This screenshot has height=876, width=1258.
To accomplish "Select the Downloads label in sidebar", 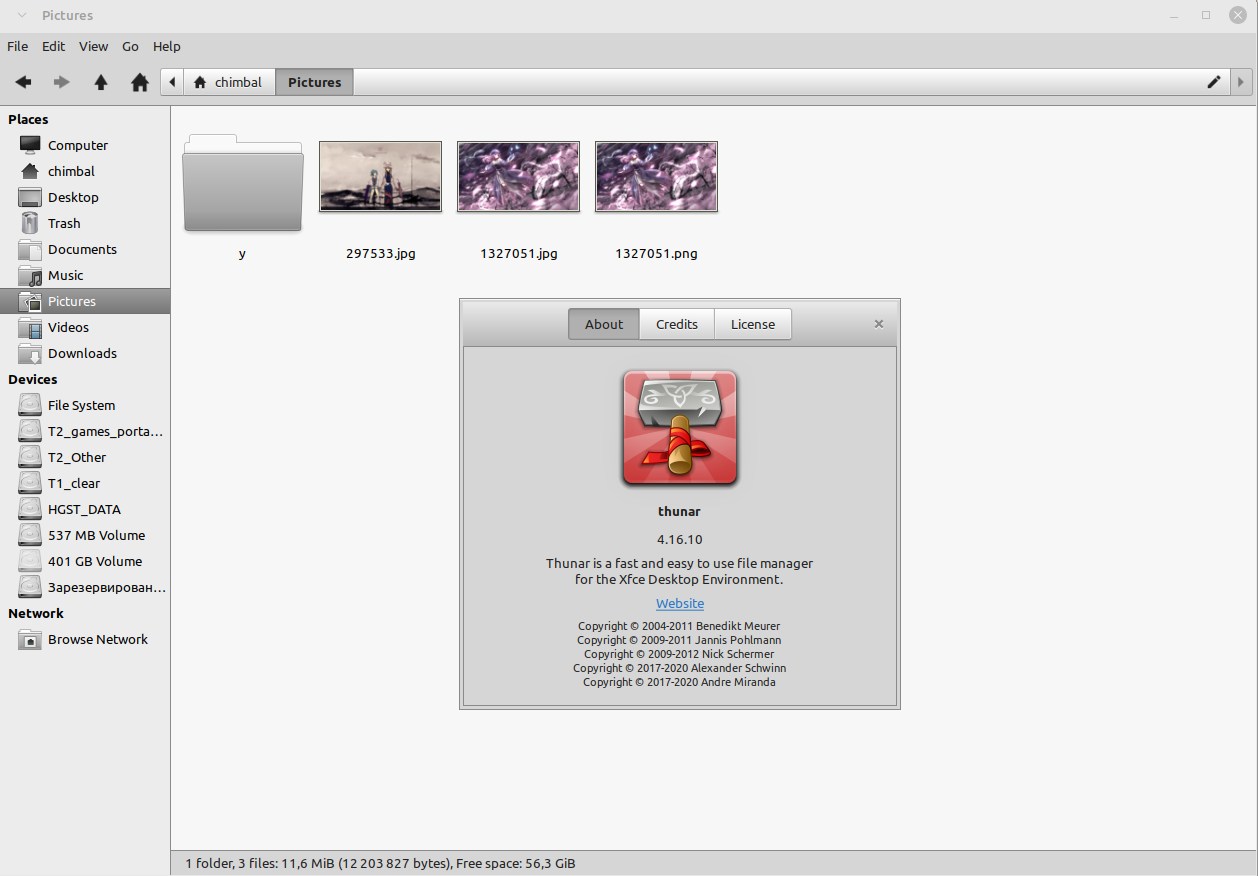I will (82, 353).
